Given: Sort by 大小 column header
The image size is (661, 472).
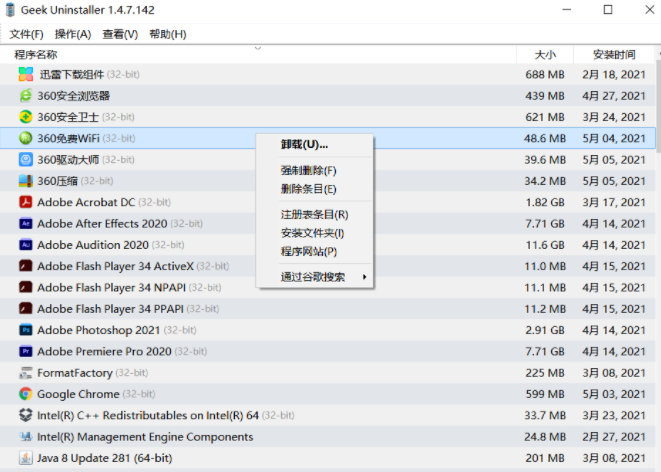Looking at the screenshot, I should [x=545, y=54].
